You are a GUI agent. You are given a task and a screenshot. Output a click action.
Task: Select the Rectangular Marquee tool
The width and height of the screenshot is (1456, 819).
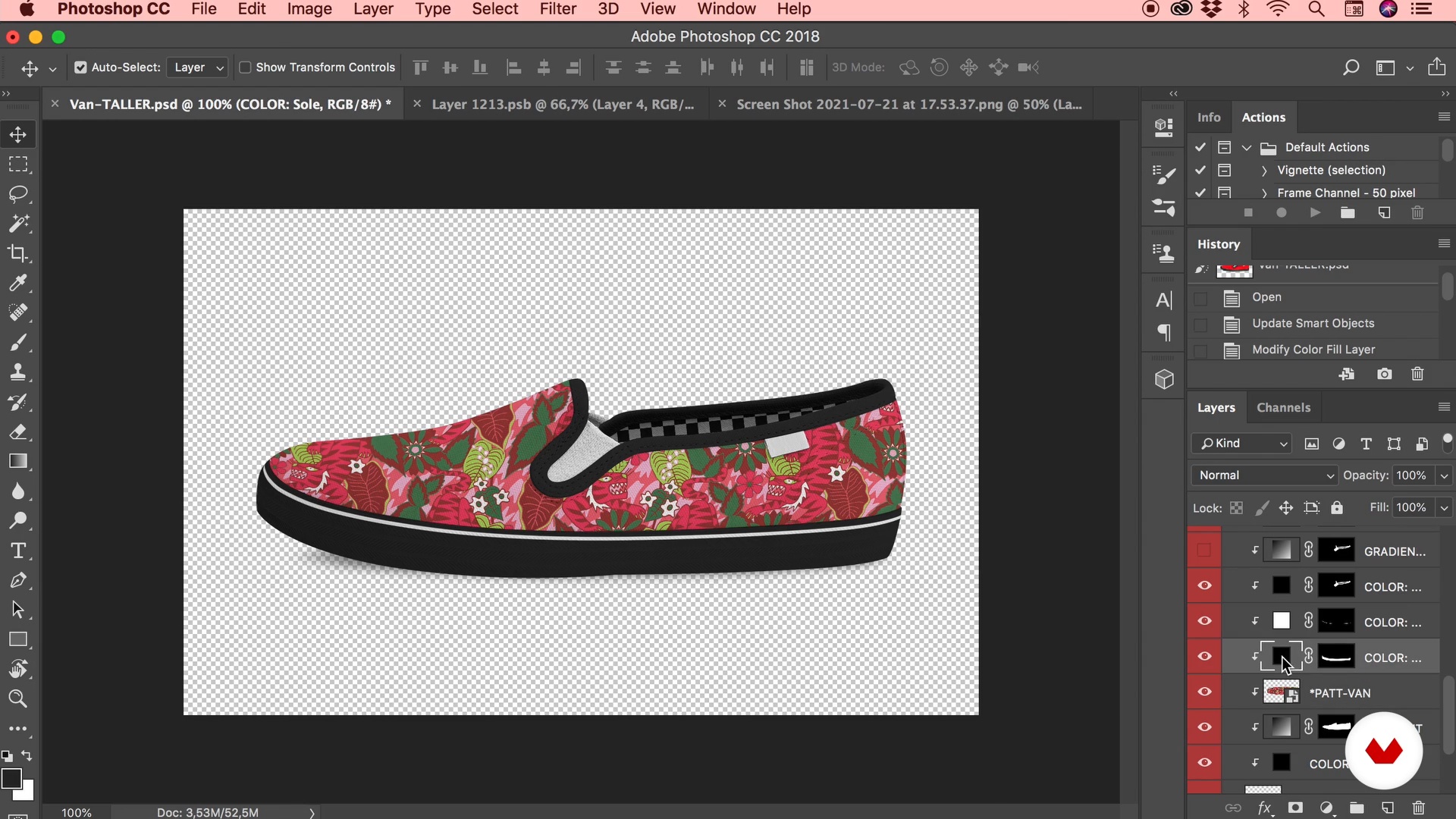coord(18,164)
